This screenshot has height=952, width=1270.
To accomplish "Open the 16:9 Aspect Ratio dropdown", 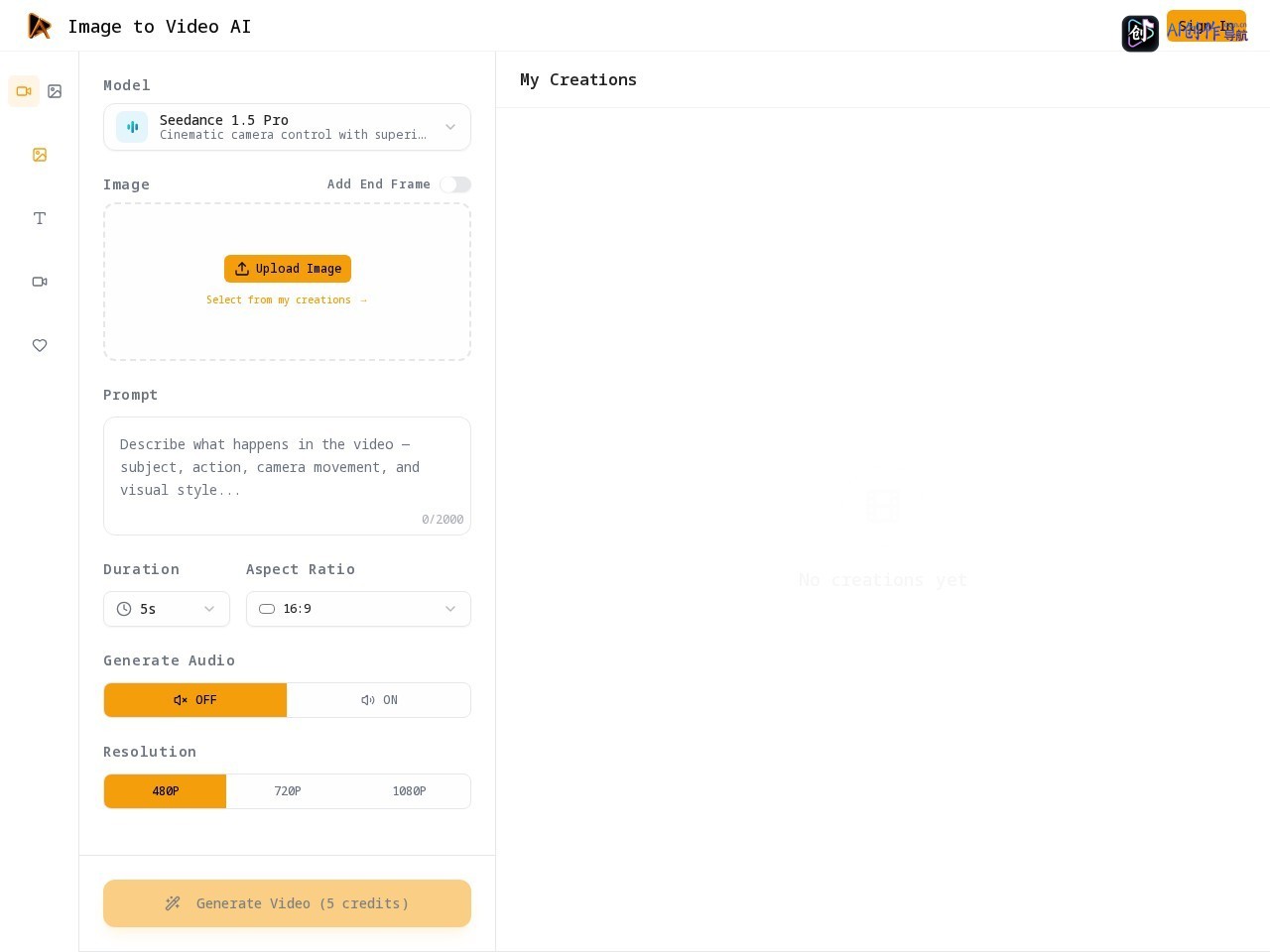I will point(358,609).
